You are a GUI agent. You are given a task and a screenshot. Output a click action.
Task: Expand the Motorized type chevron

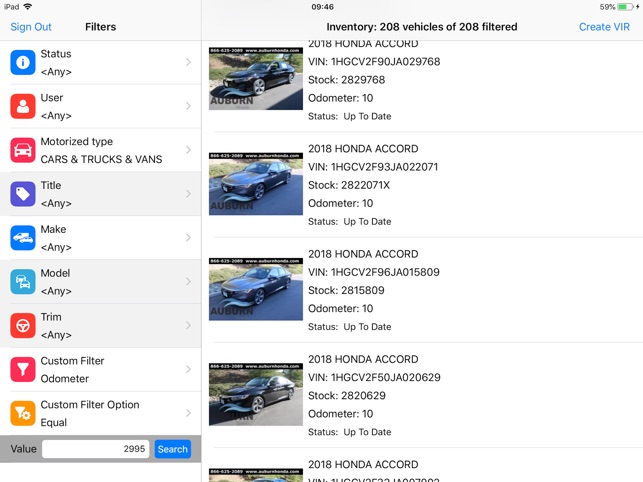(188, 150)
